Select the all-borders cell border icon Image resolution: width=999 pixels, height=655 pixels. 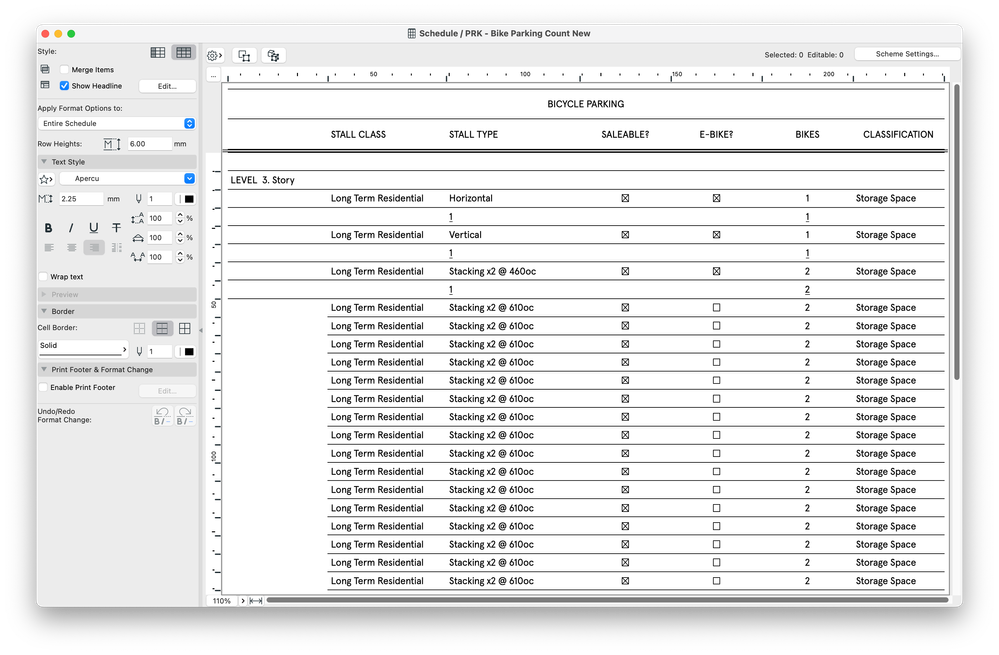(x=185, y=328)
